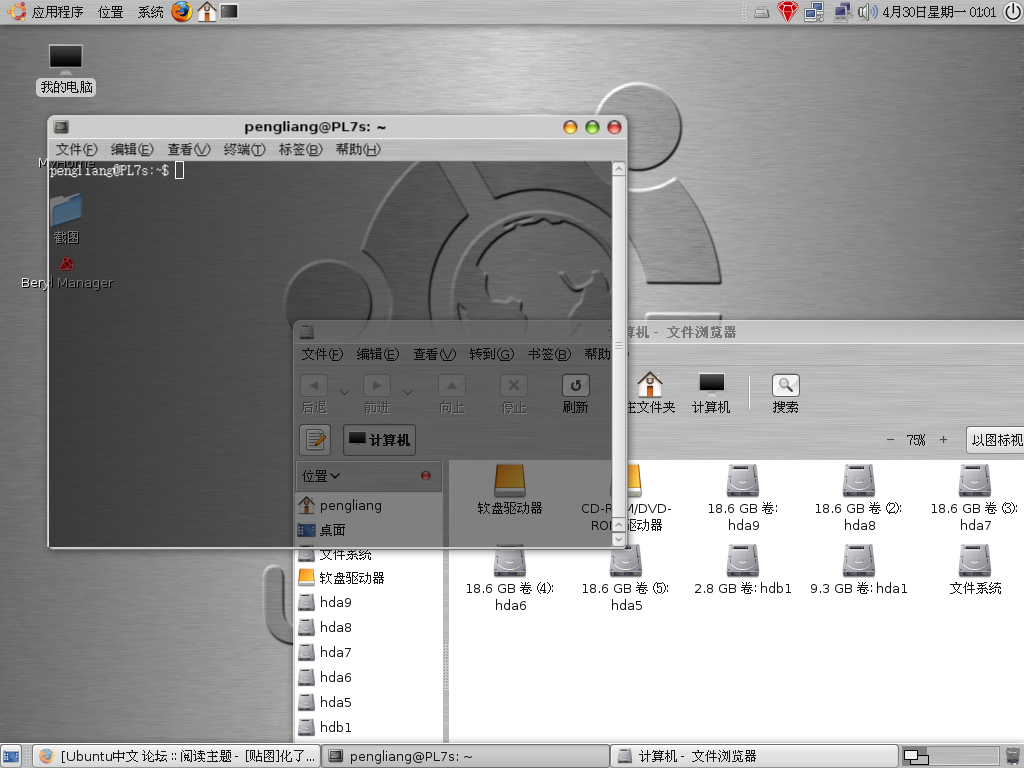Viewport: 1024px width, 768px height.
Task: Click the power/logout button in panel
Action: [x=1012, y=12]
